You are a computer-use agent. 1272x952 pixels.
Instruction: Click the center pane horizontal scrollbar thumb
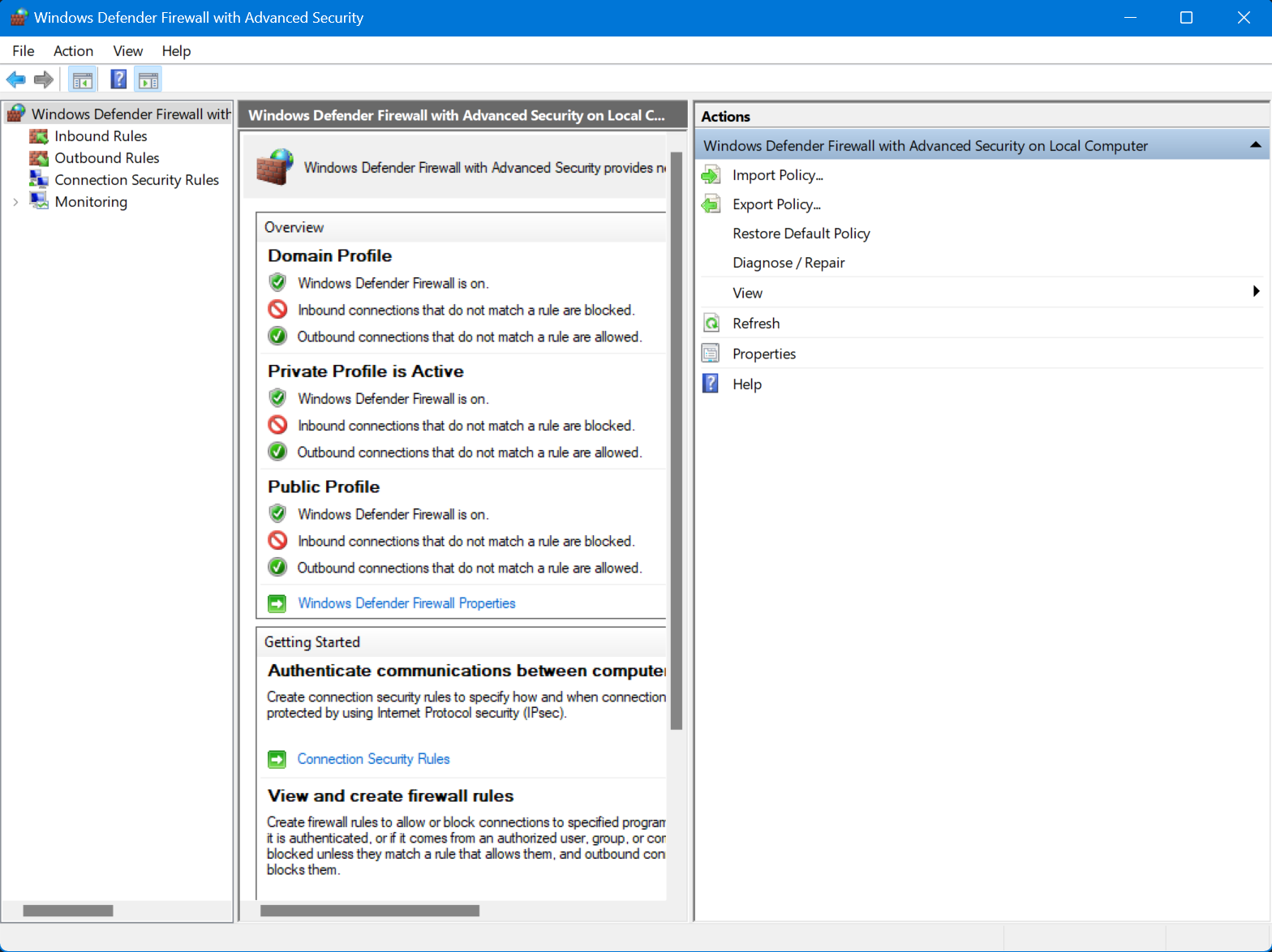(x=370, y=911)
